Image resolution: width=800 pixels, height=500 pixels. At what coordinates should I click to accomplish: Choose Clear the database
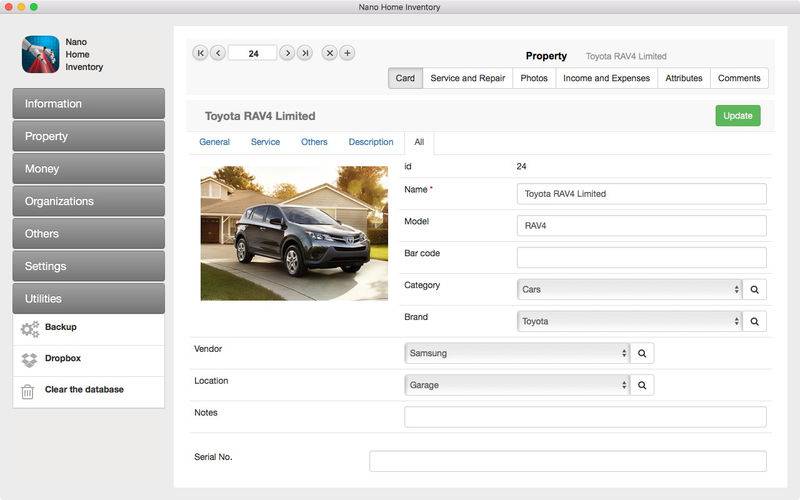pyautogui.click(x=89, y=392)
